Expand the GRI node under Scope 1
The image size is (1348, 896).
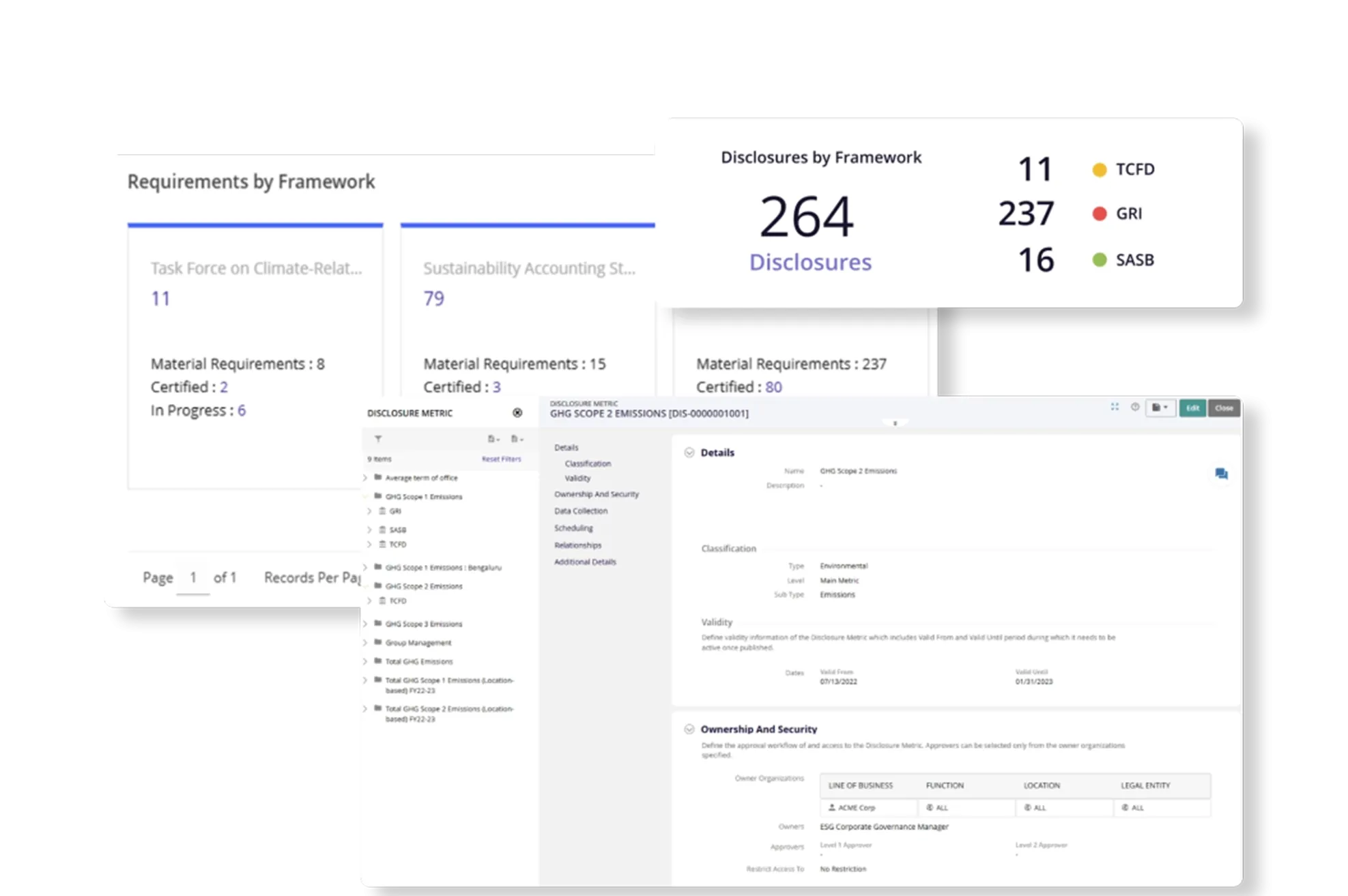[x=369, y=511]
